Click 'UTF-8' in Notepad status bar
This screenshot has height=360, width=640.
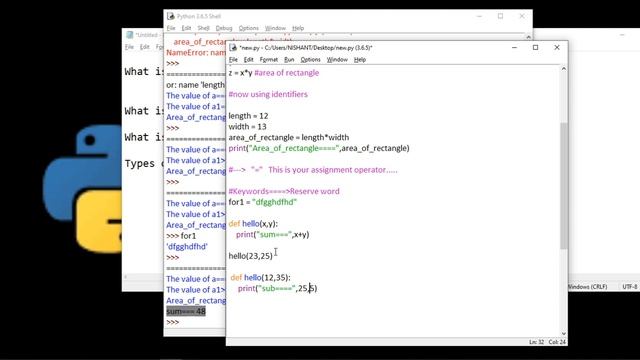click(630, 287)
